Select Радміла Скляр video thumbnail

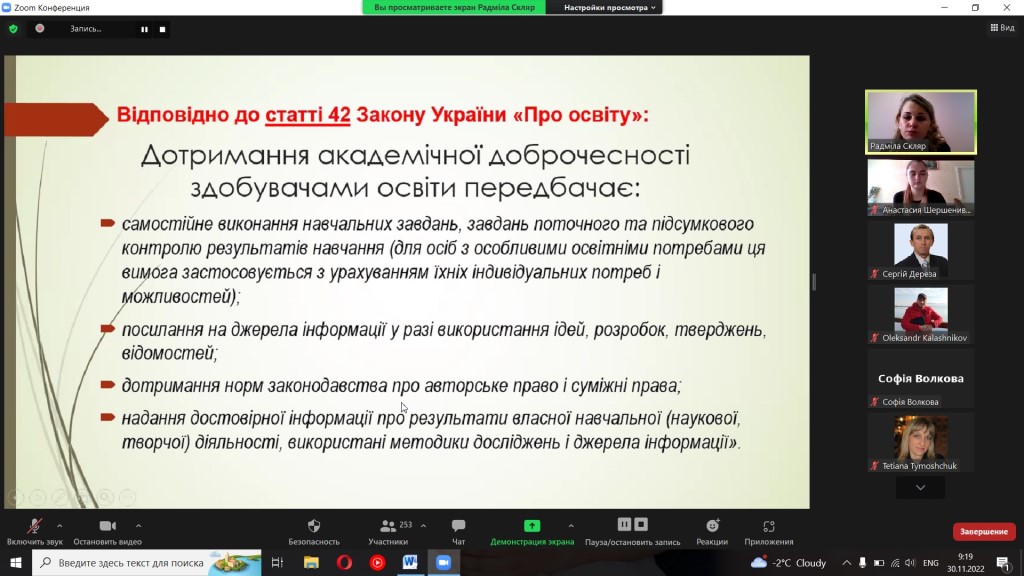point(921,122)
